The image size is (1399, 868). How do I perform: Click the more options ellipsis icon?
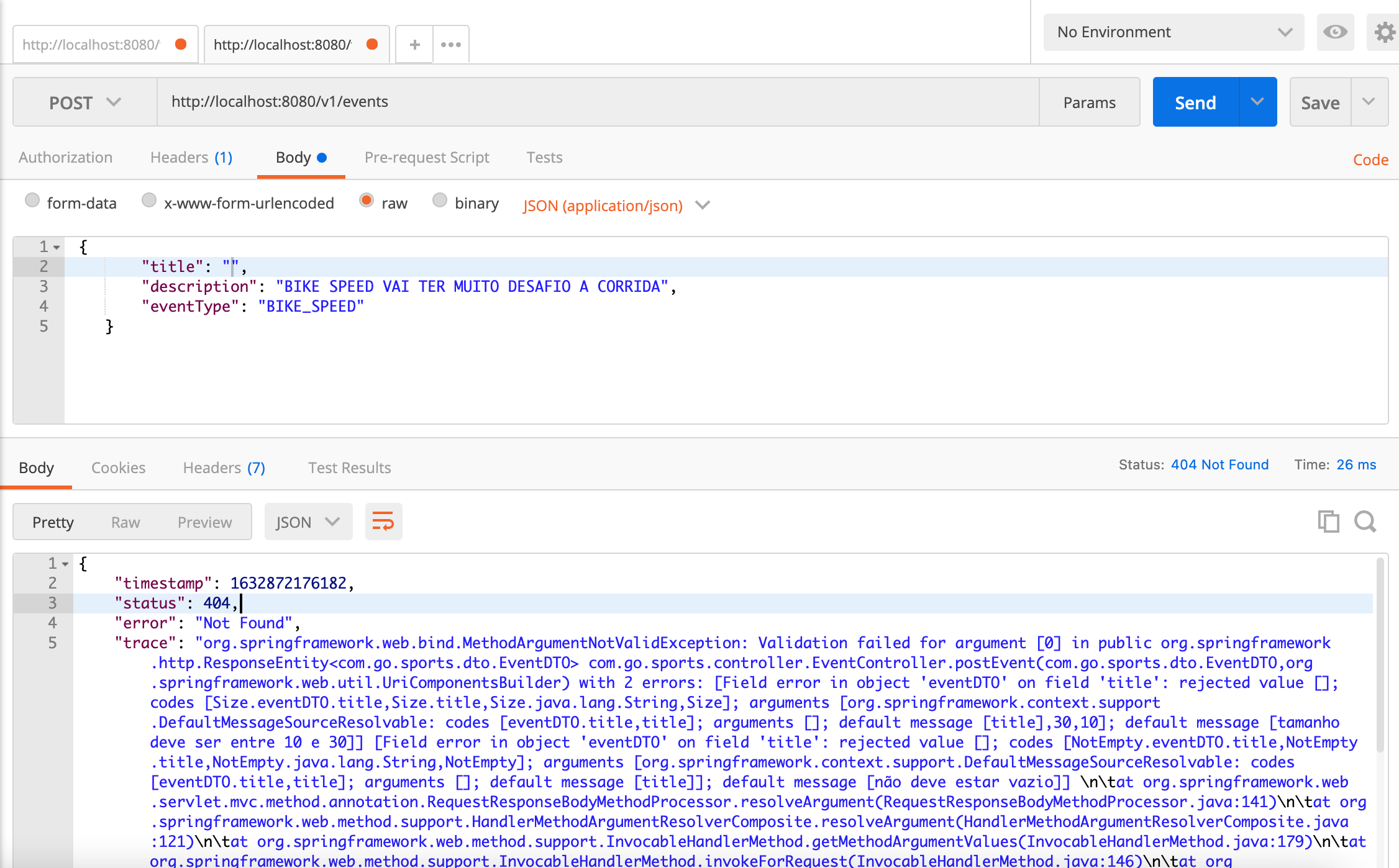point(451,43)
